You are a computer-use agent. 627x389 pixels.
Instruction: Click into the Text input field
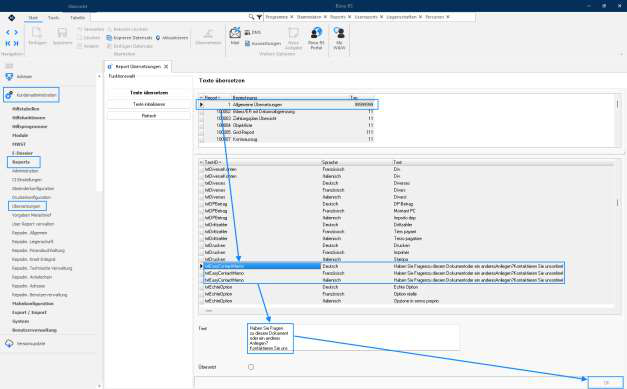[x=353, y=338]
